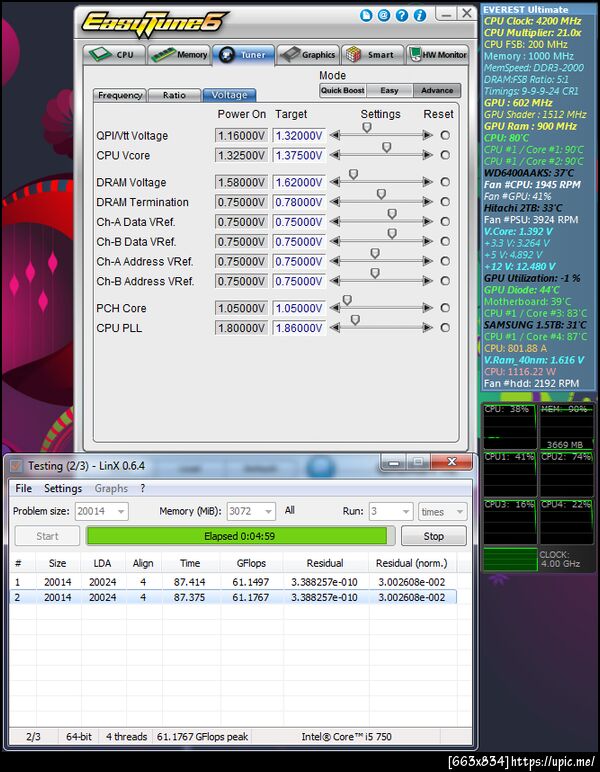Decrease DRAM Voltage with left arrow
The image size is (600, 772).
tap(335, 182)
